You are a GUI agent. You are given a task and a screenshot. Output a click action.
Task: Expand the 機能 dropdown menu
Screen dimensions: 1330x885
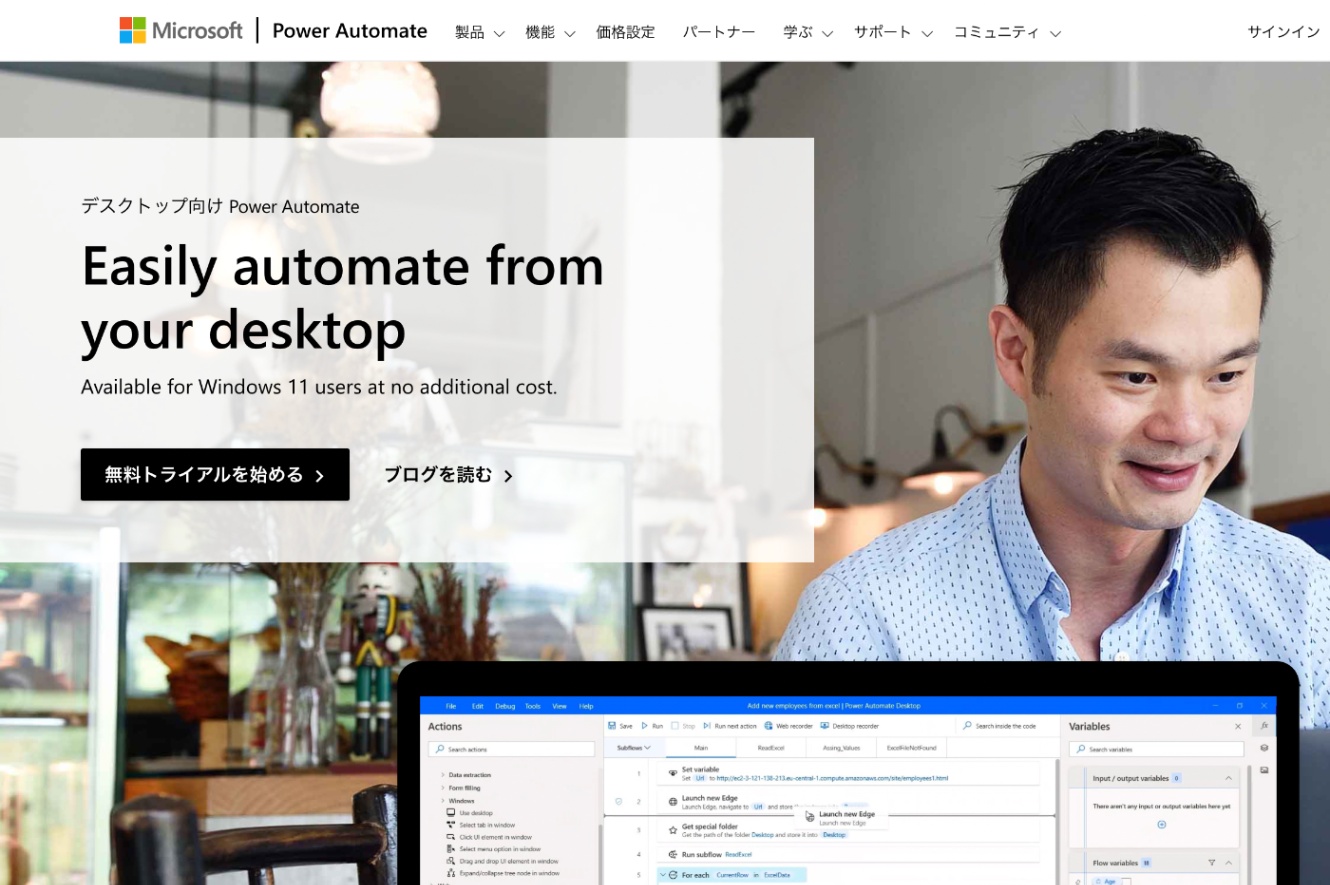point(551,32)
